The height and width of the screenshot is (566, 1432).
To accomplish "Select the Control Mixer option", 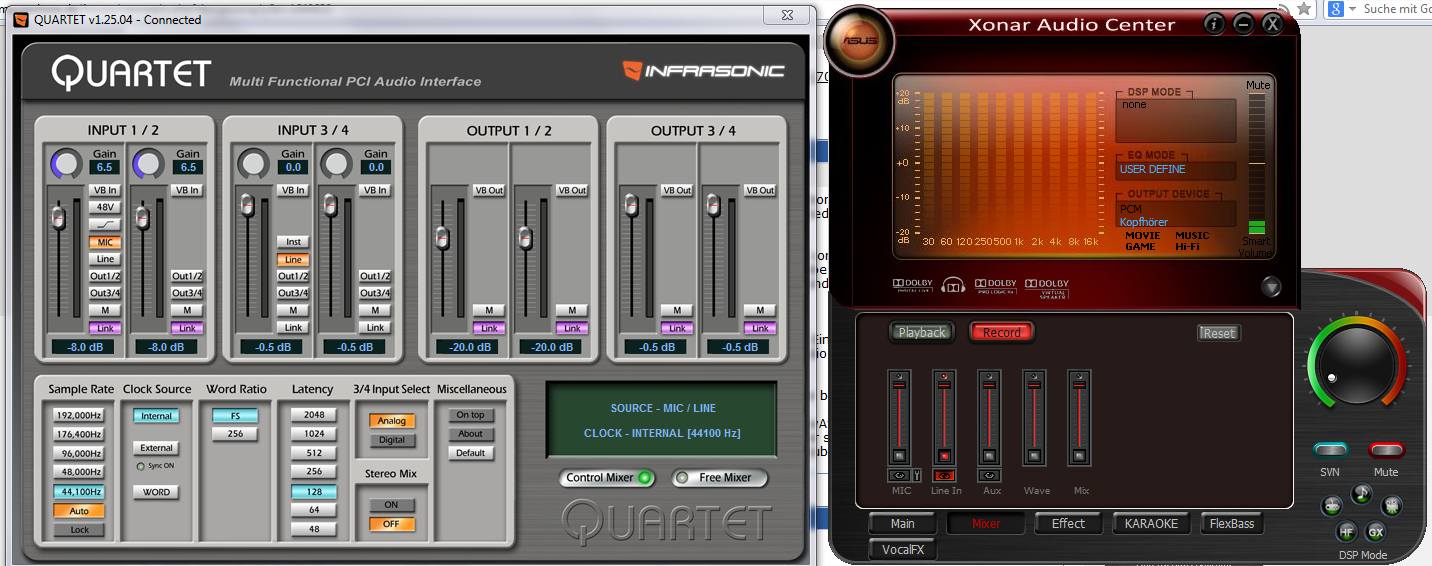I will [606, 478].
